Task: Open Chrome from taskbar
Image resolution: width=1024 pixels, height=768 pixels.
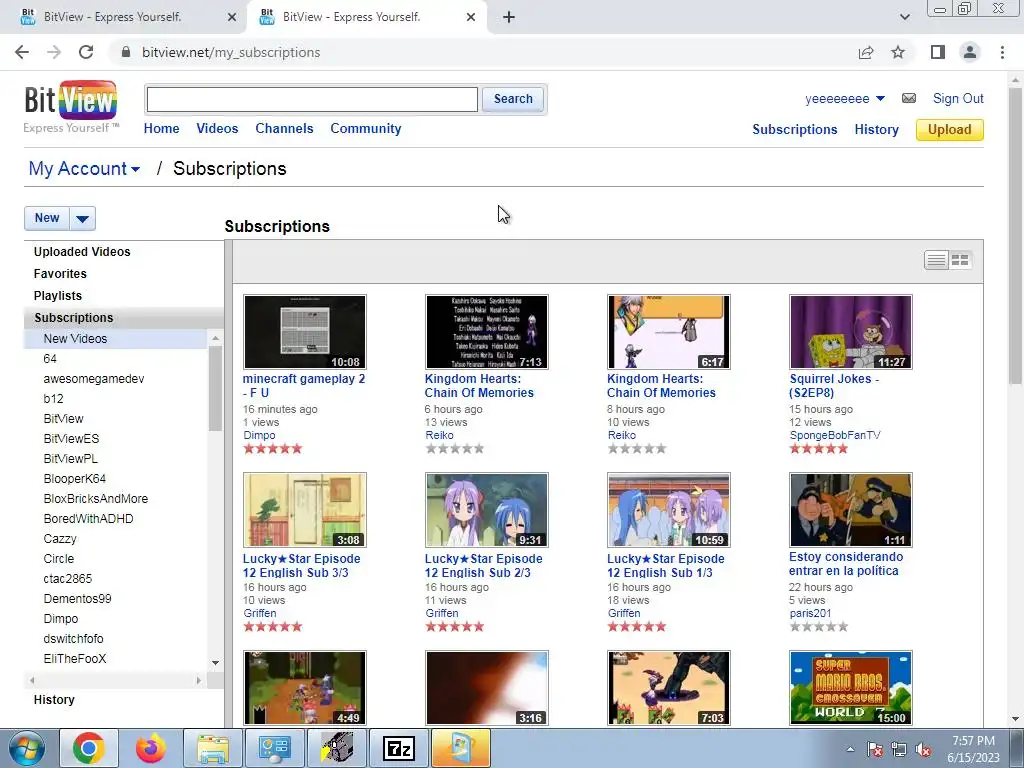Action: pyautogui.click(x=89, y=748)
